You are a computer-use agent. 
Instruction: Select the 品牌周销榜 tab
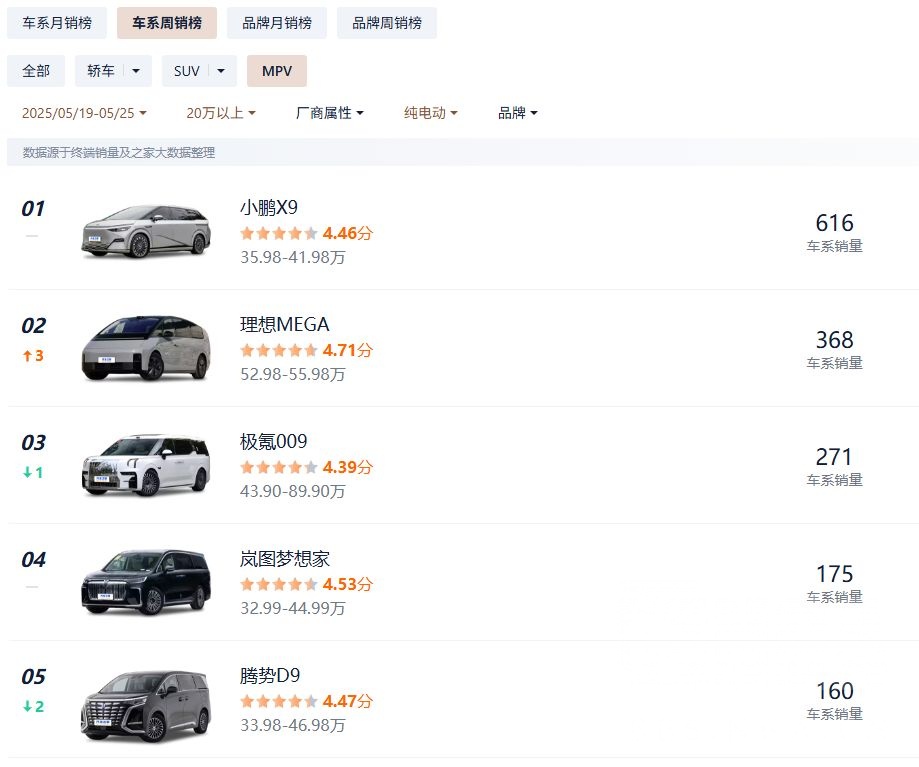click(387, 23)
